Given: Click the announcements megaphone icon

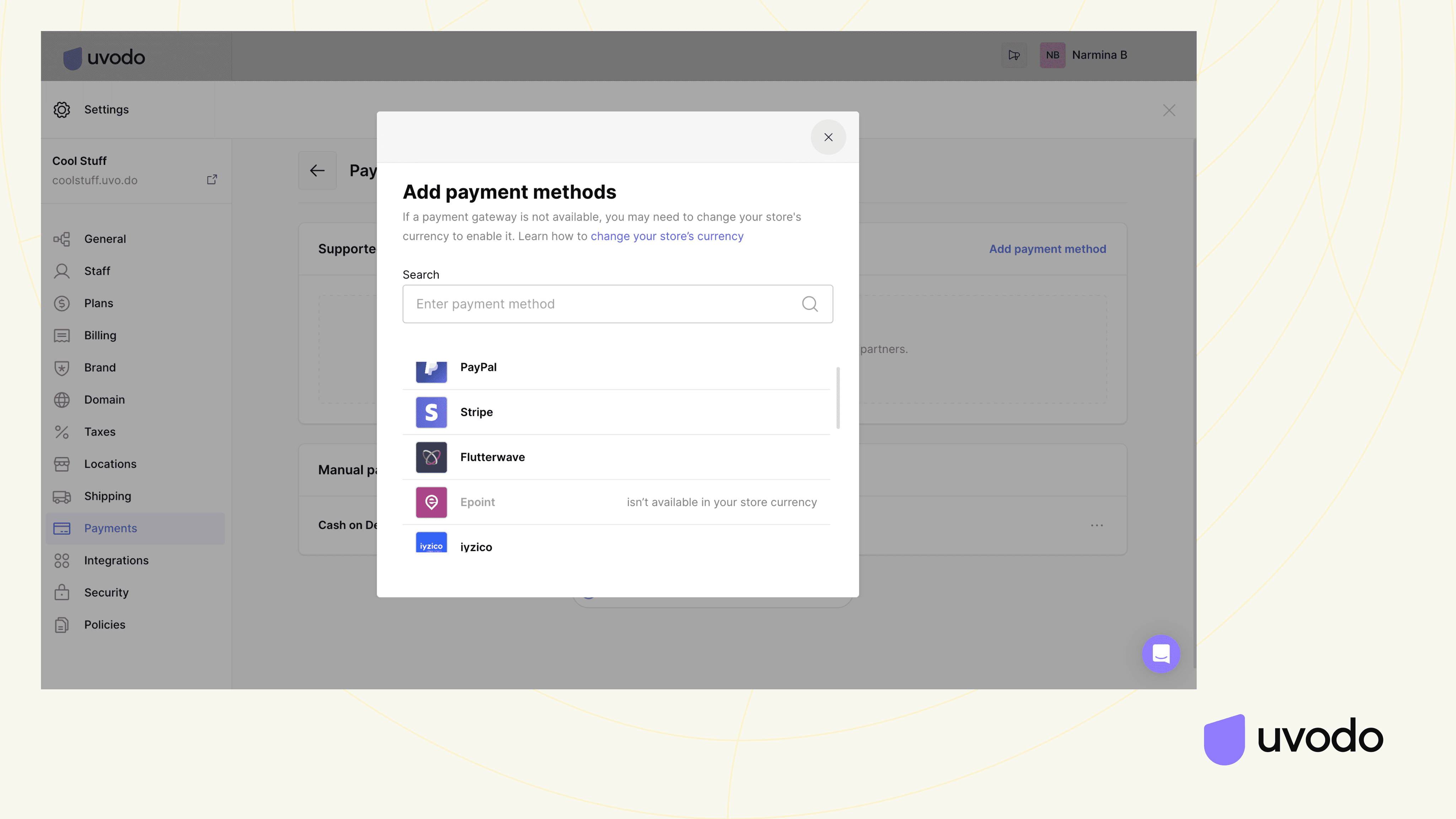Looking at the screenshot, I should click(1014, 55).
